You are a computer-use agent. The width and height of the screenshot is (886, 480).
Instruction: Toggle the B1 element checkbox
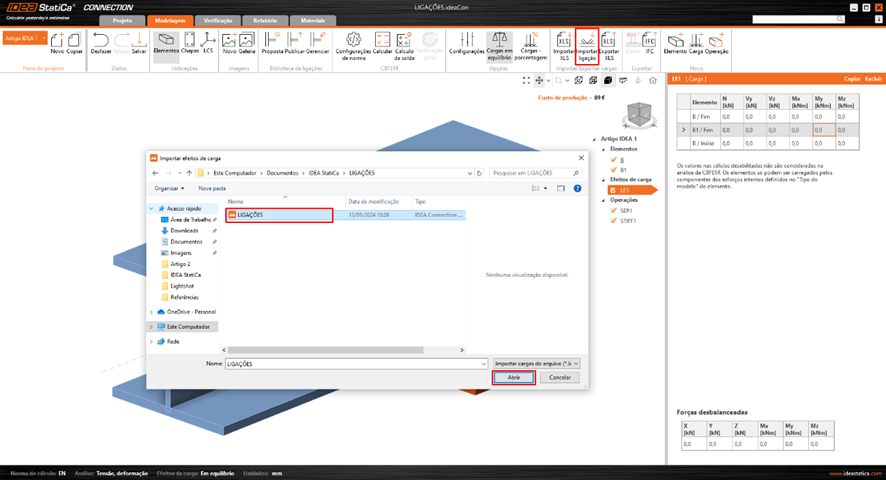(614, 169)
